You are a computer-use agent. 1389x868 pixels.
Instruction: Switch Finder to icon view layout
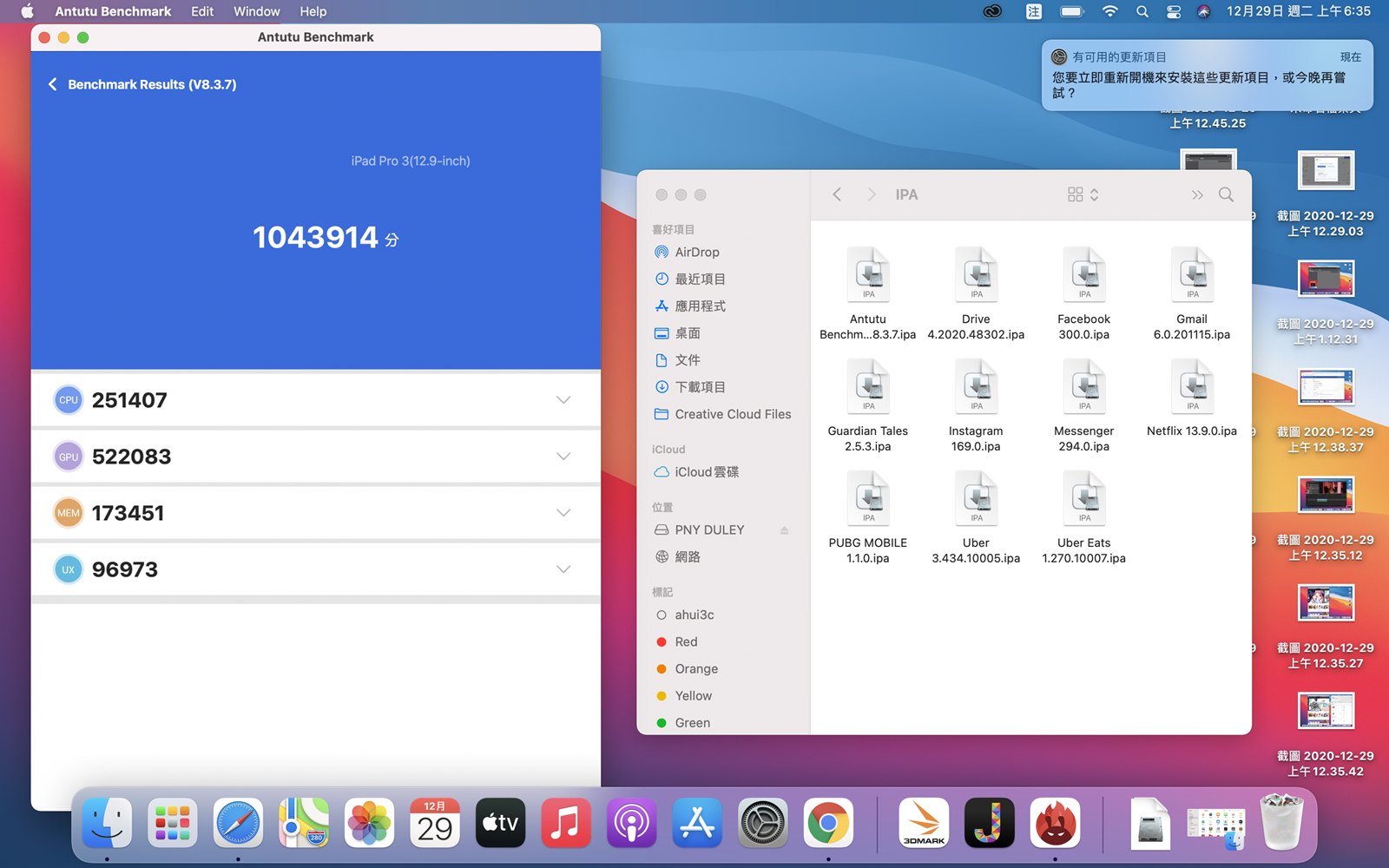pos(1074,194)
